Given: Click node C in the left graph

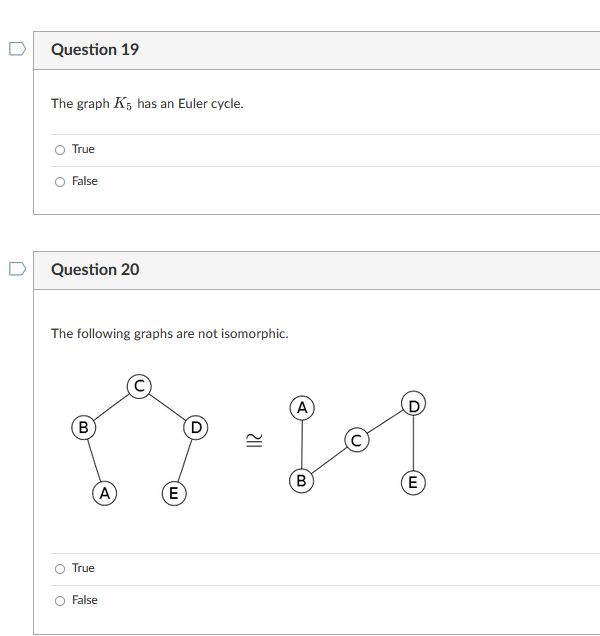Looking at the screenshot, I should [139, 386].
